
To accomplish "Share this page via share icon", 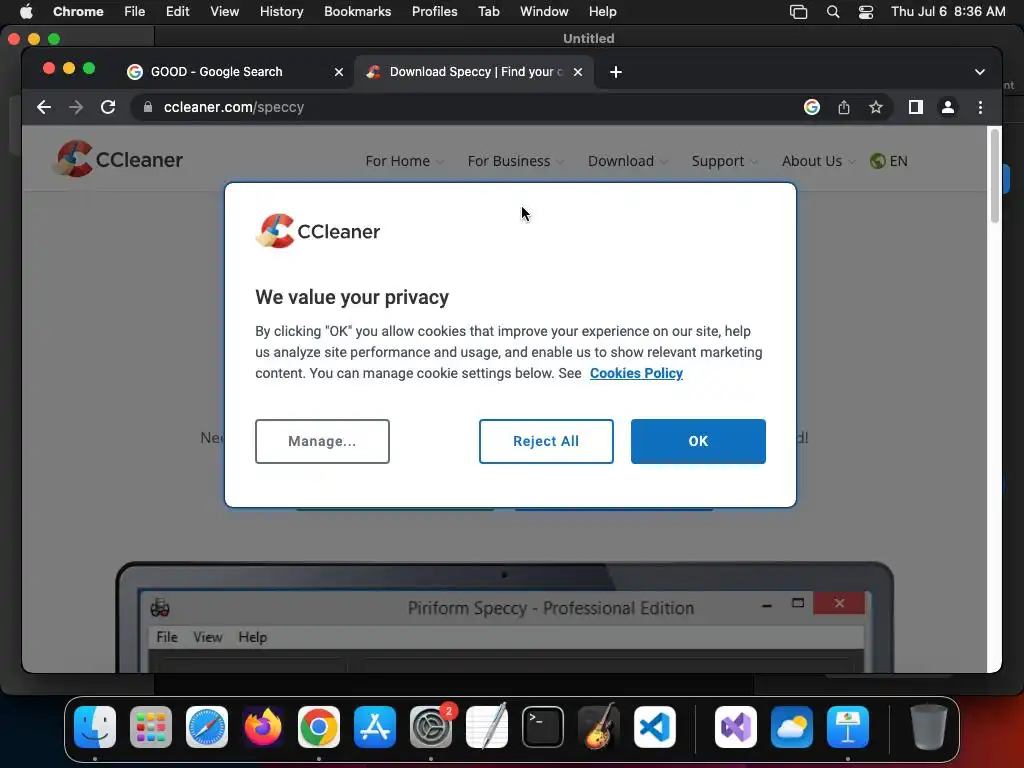I will [844, 107].
